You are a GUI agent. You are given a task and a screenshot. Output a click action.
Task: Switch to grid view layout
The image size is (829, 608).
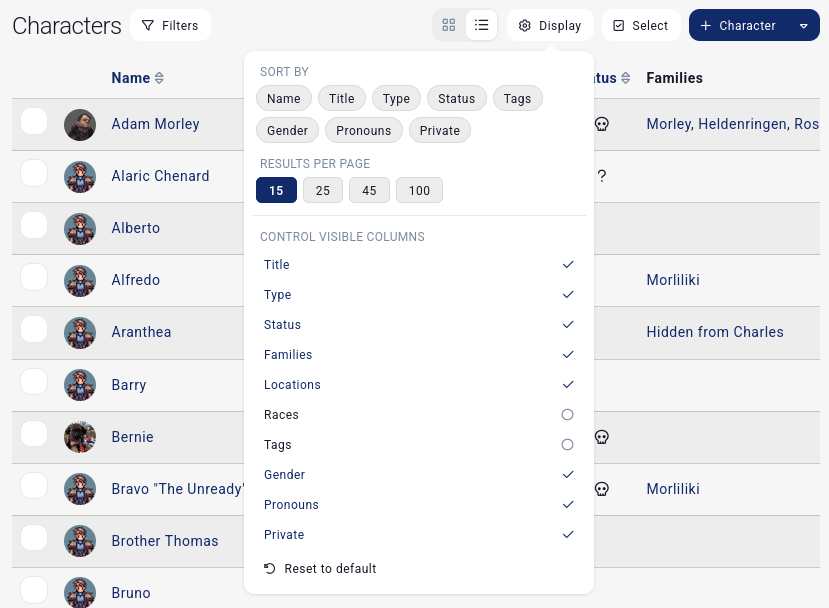[x=448, y=25]
